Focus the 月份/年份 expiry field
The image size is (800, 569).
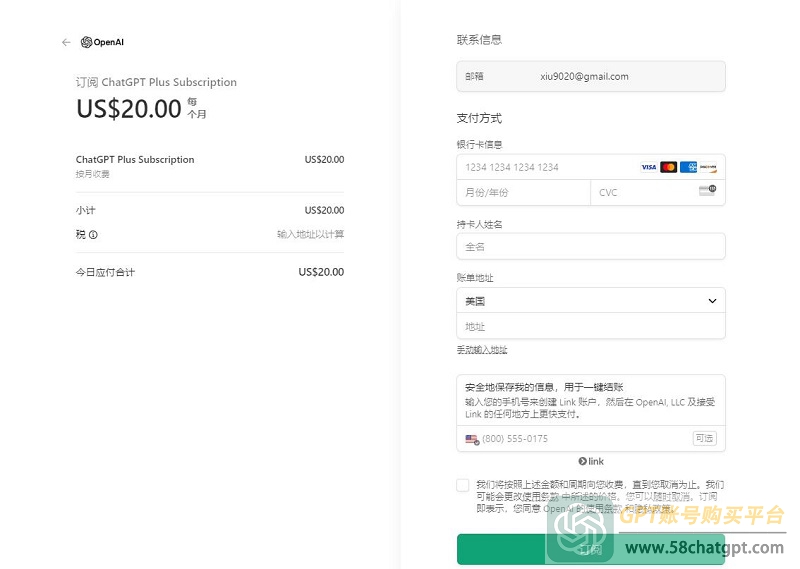[523, 192]
